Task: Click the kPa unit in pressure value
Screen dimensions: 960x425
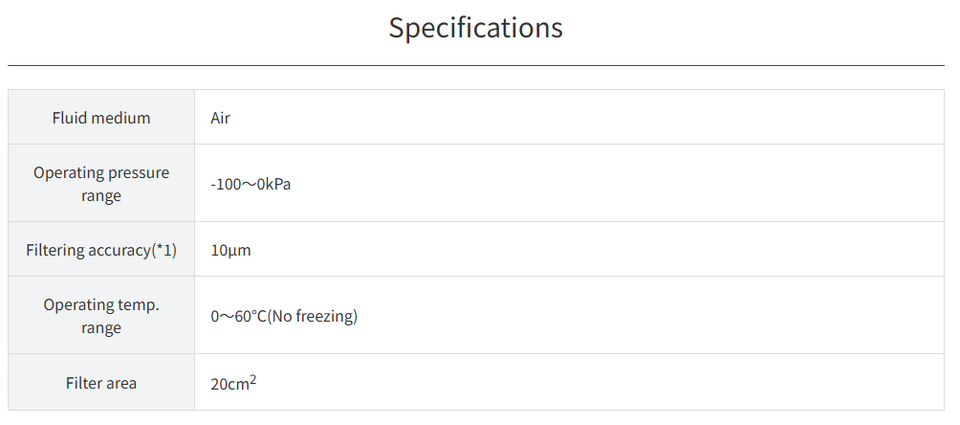Action: 278,185
